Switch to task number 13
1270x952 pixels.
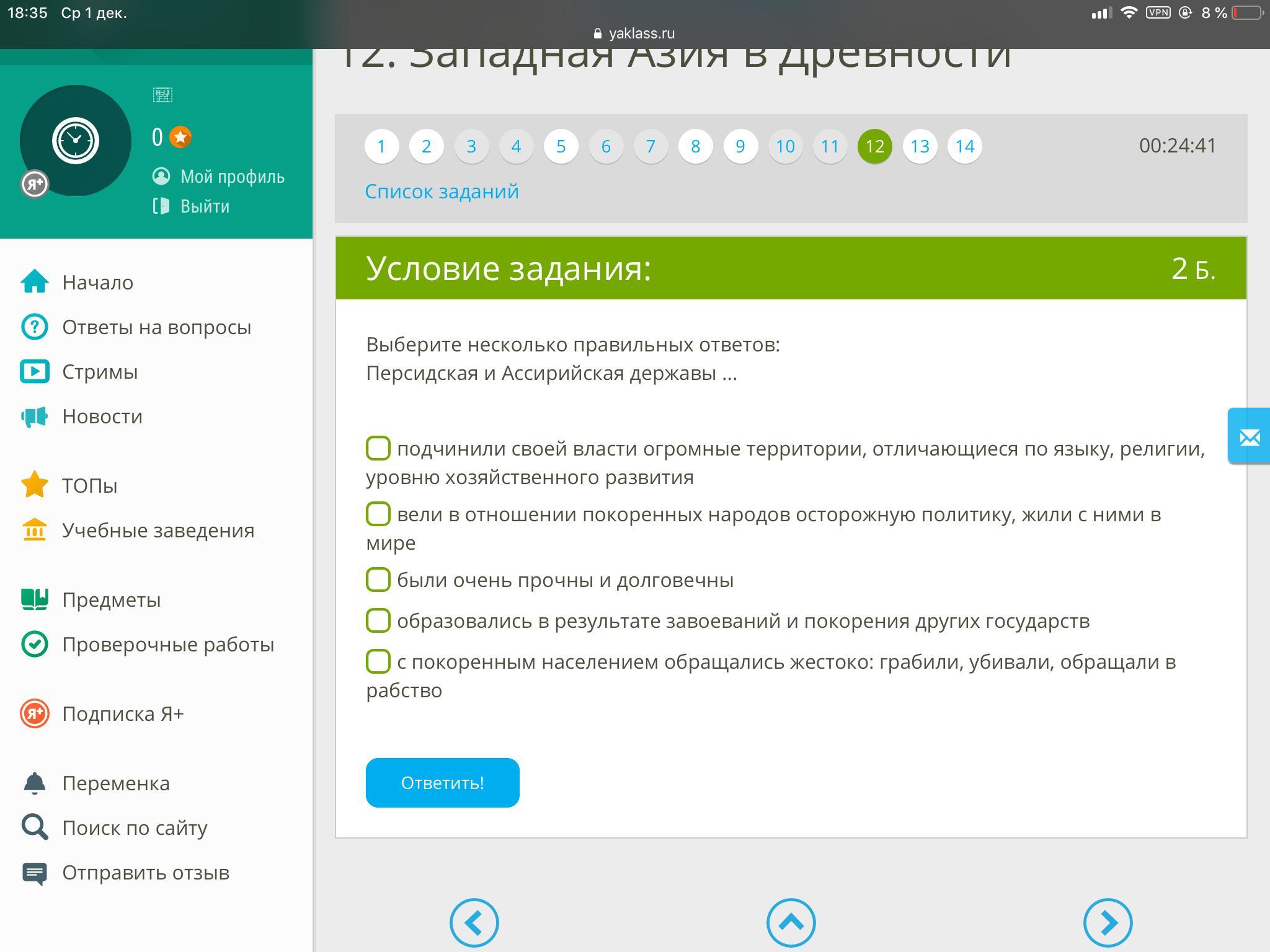click(x=919, y=146)
